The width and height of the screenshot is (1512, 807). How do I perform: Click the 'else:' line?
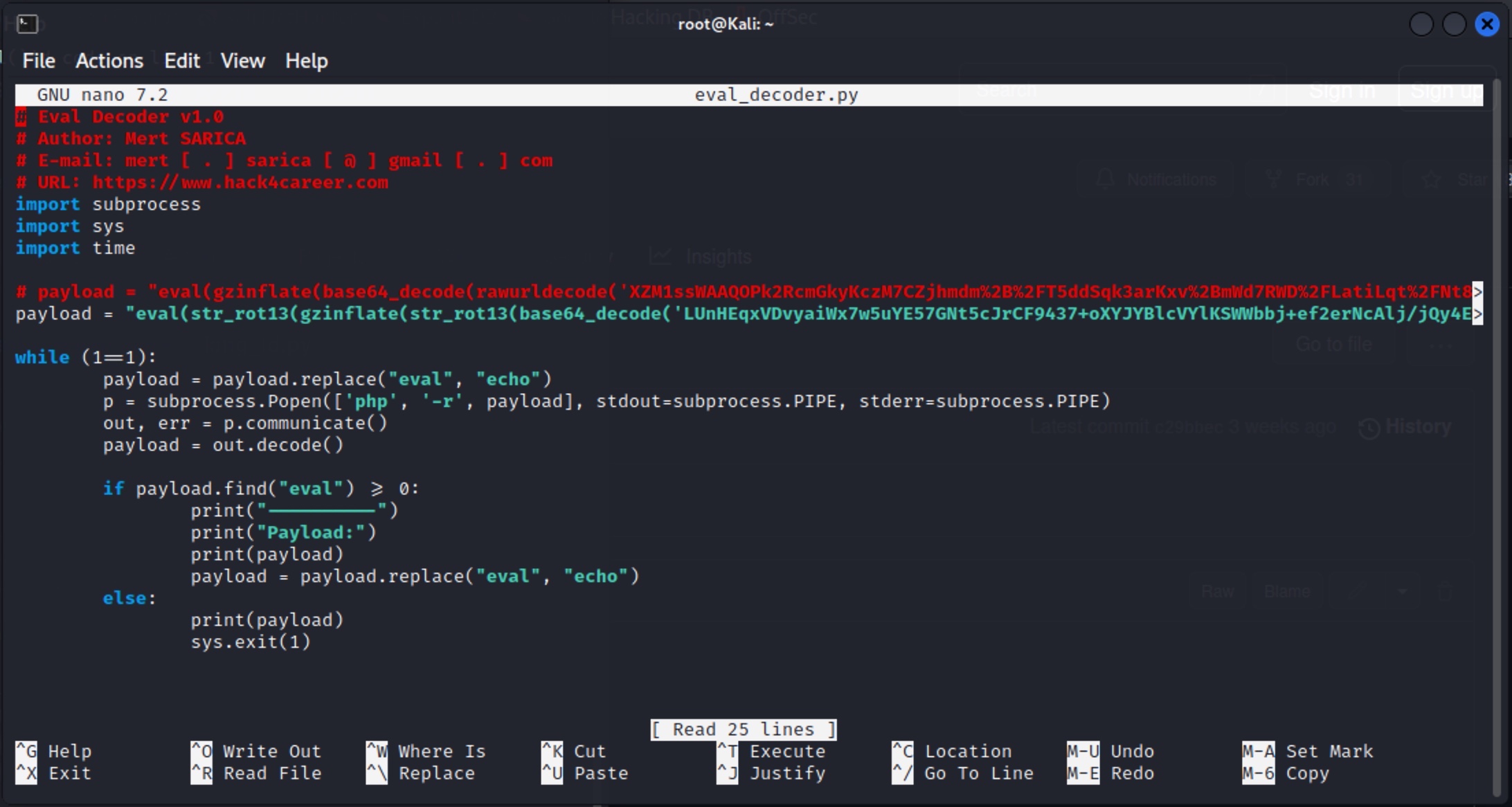tap(130, 598)
